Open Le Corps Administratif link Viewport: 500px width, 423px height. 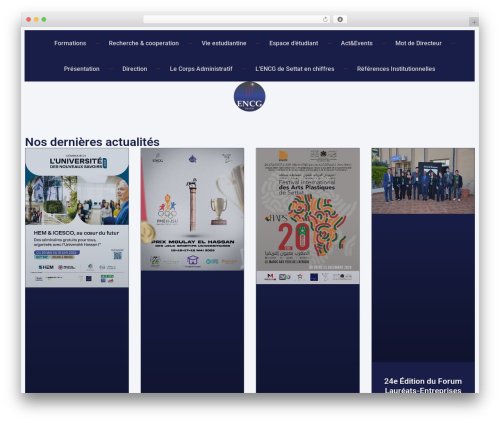click(201, 69)
